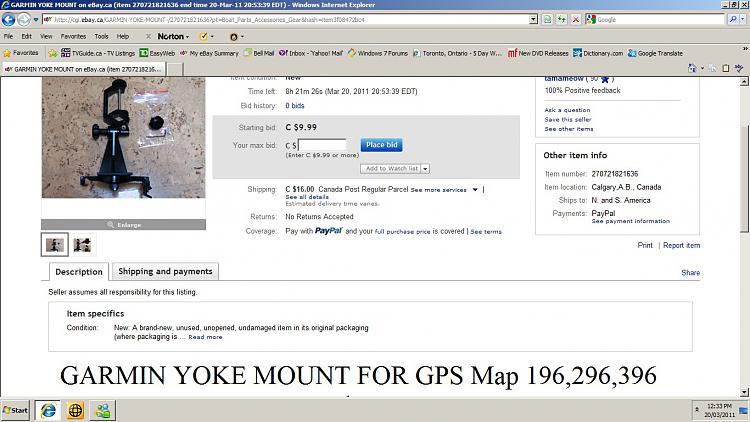
Task: Open the Bell Mail bookmark
Action: 259,53
